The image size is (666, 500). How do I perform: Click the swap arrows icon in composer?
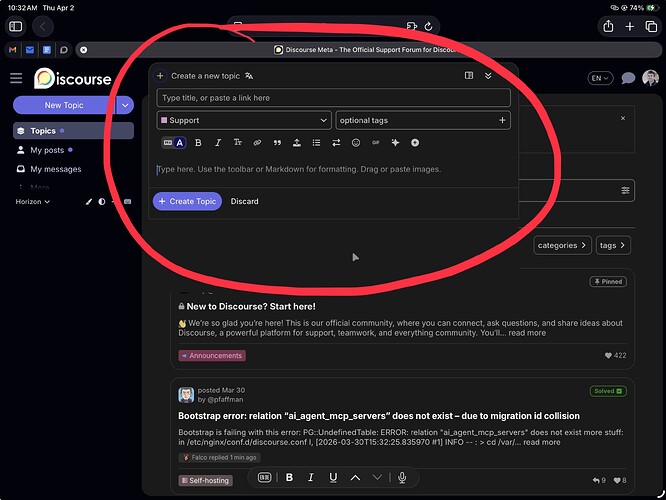[x=336, y=143]
